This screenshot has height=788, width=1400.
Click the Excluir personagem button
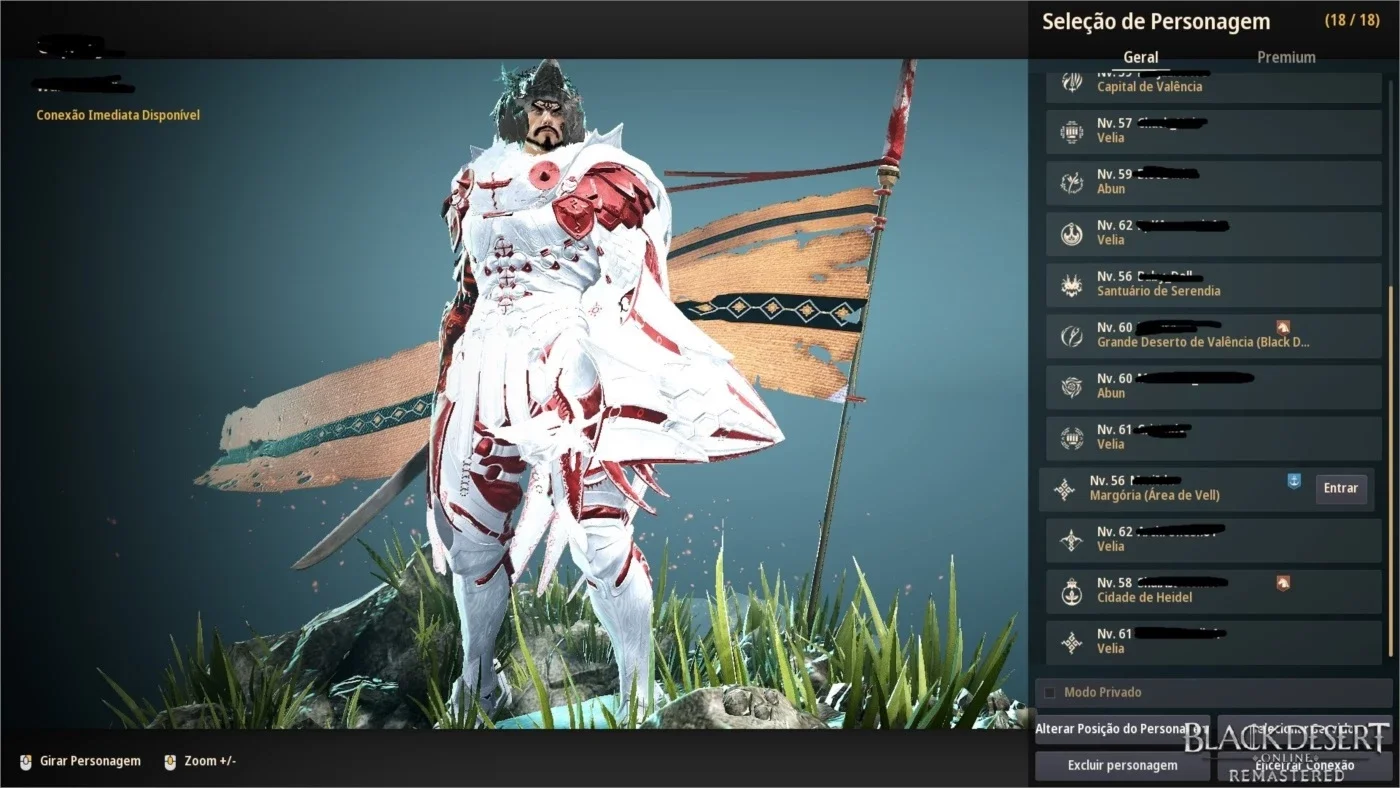[1122, 766]
